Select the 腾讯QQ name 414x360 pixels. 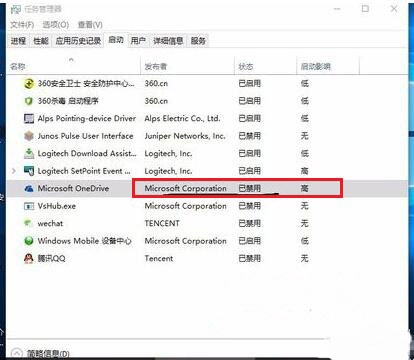(51, 258)
